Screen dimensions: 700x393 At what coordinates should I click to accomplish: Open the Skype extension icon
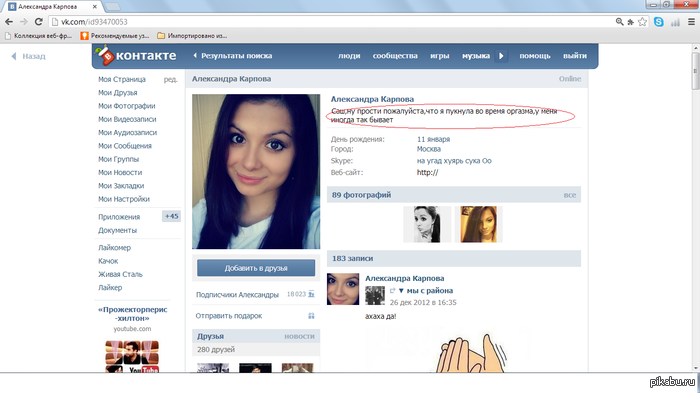click(658, 21)
